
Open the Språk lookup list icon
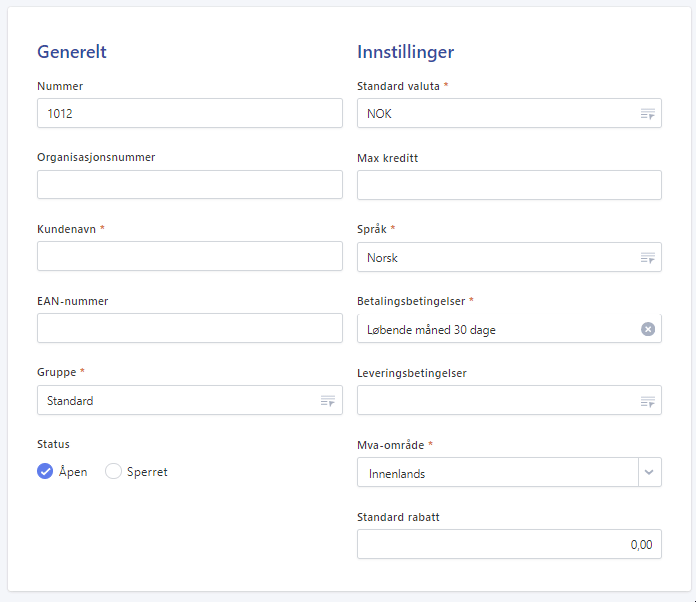pyautogui.click(x=648, y=257)
